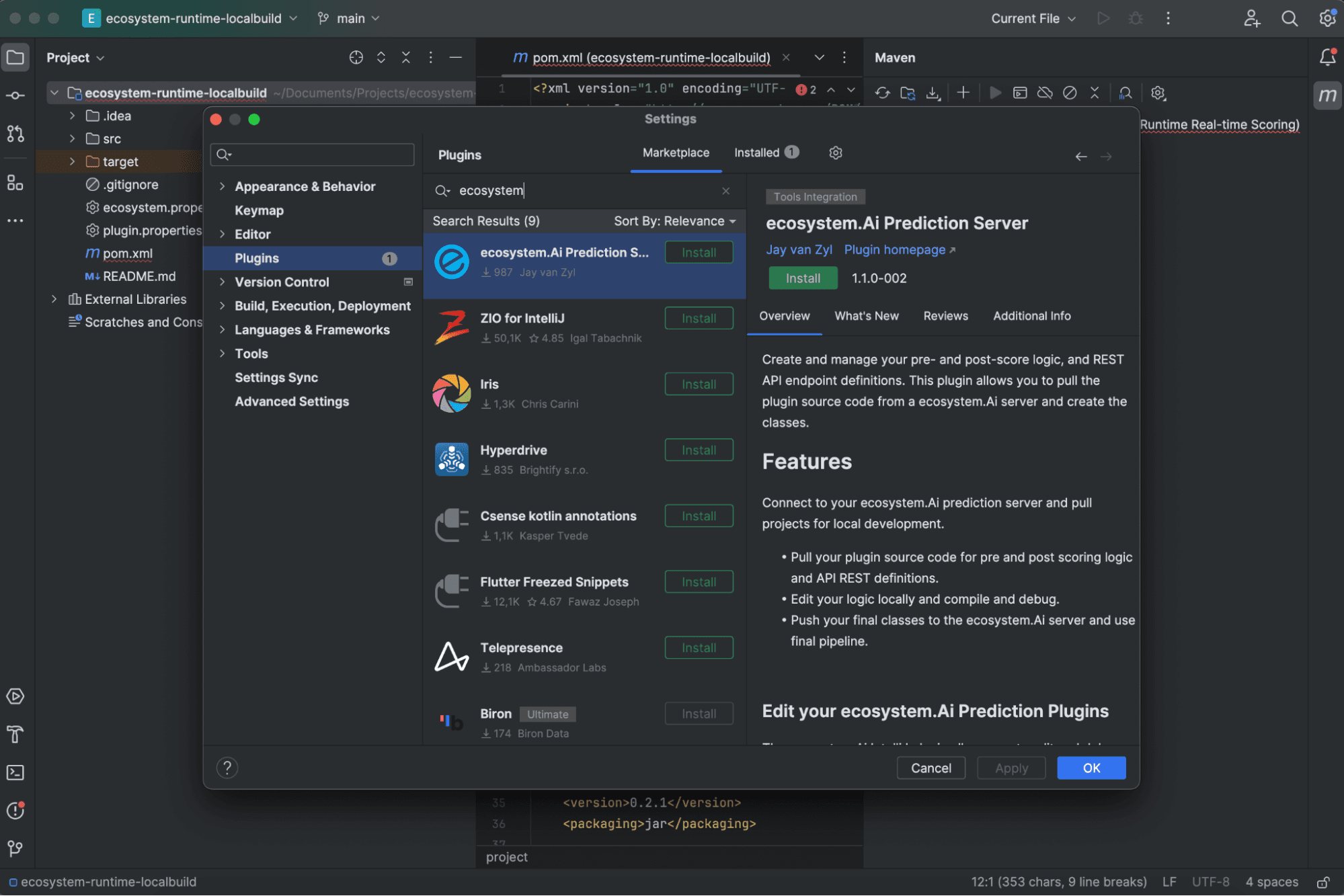Open the Plugin homepage link
This screenshot has height=896, width=1344.
click(x=894, y=249)
